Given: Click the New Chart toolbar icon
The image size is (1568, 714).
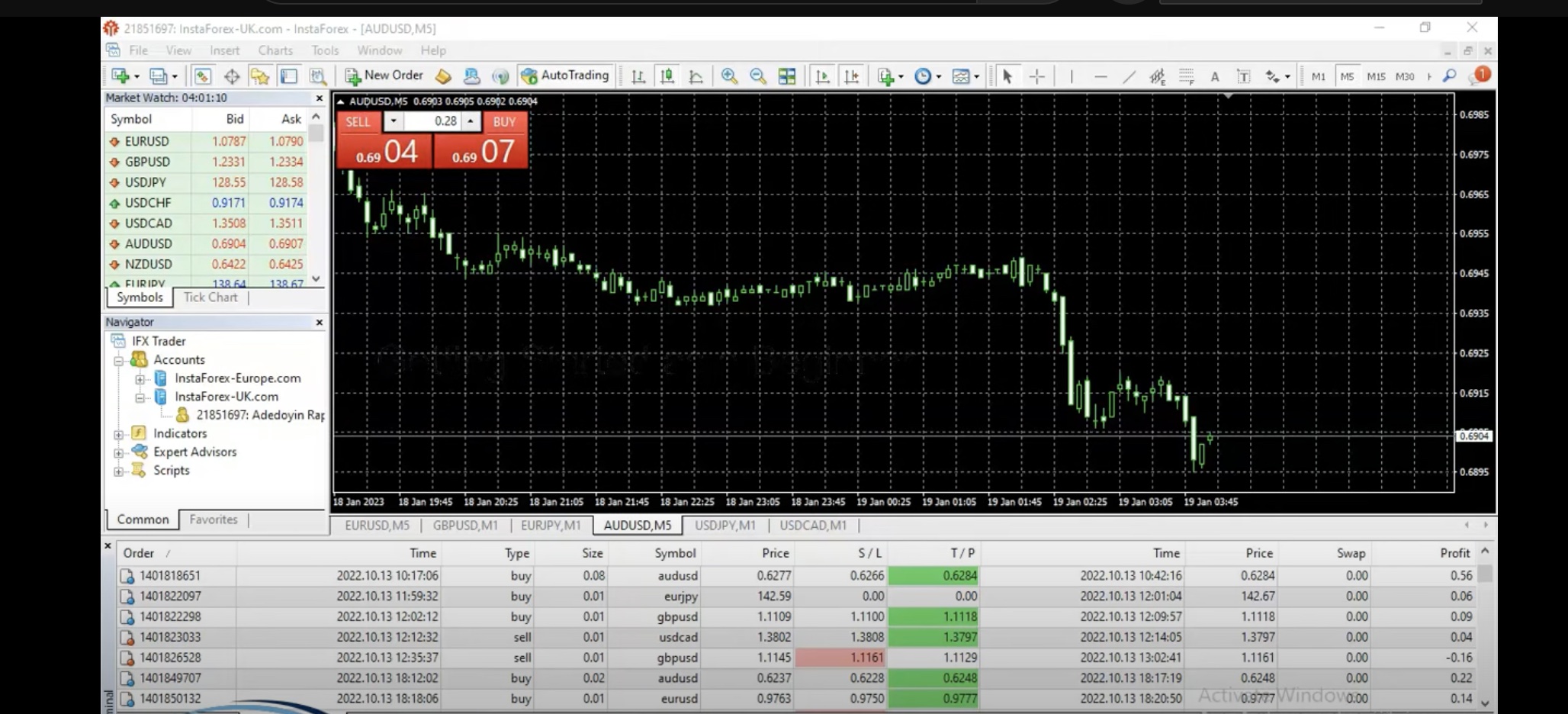Looking at the screenshot, I should click(120, 76).
